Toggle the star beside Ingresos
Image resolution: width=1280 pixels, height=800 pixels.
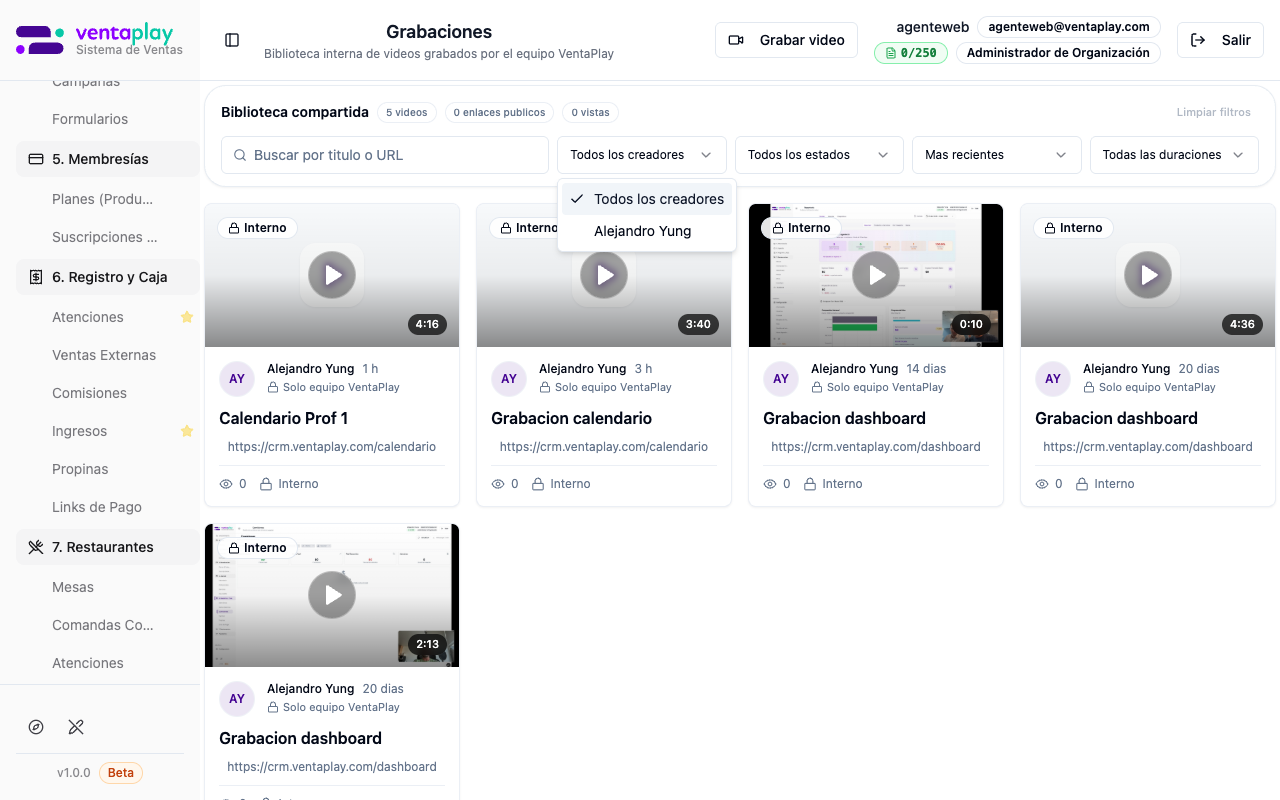(x=186, y=431)
